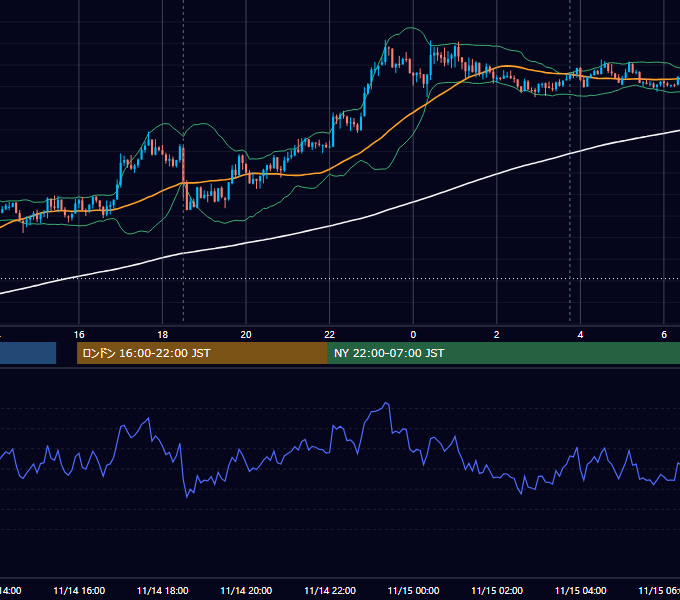The image size is (680, 600).
Task: Click the '11/15 04:00' bottom axis label
Action: (581, 590)
